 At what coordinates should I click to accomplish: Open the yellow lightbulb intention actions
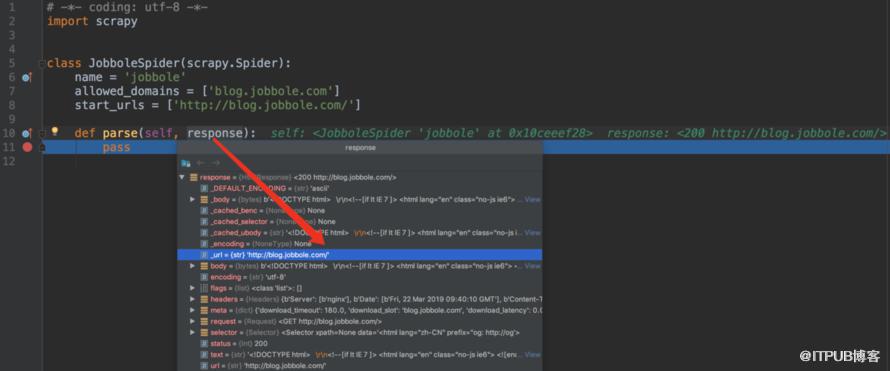click(54, 132)
